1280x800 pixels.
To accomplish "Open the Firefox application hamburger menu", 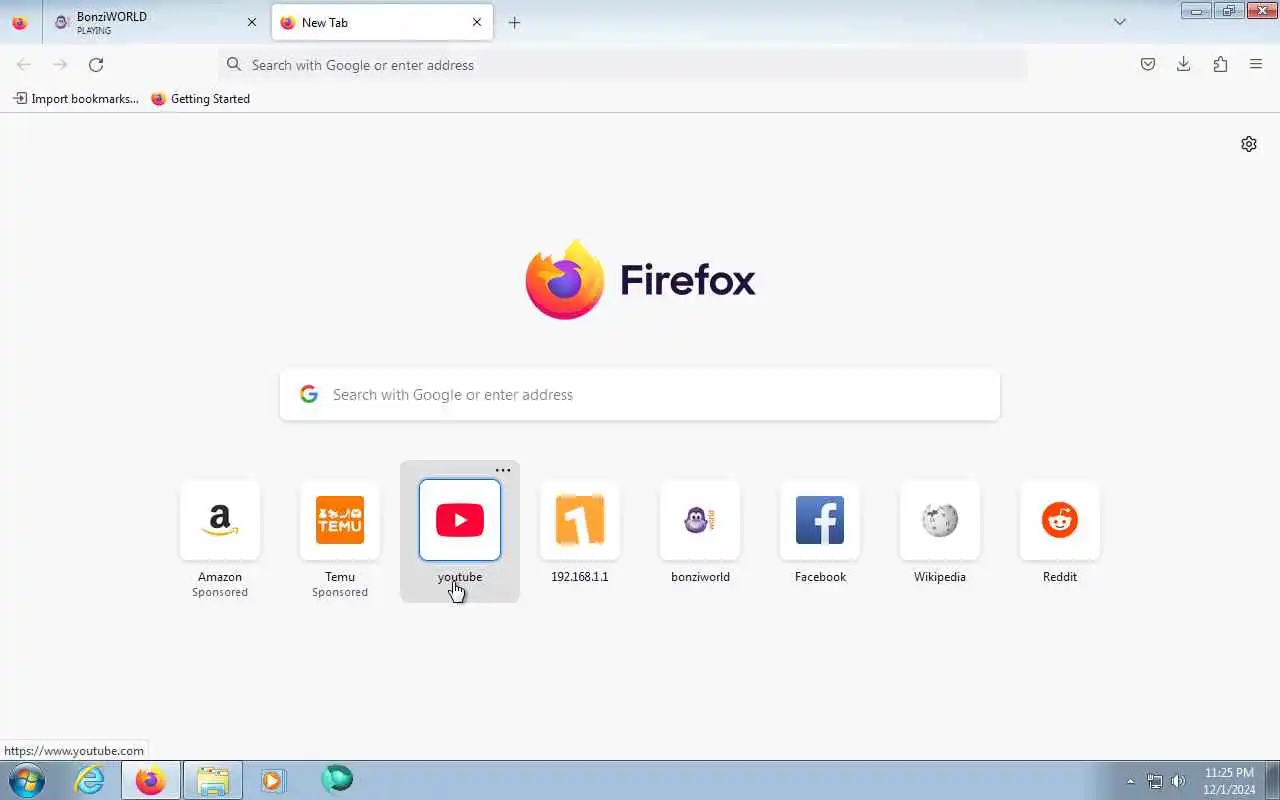I will (1256, 65).
